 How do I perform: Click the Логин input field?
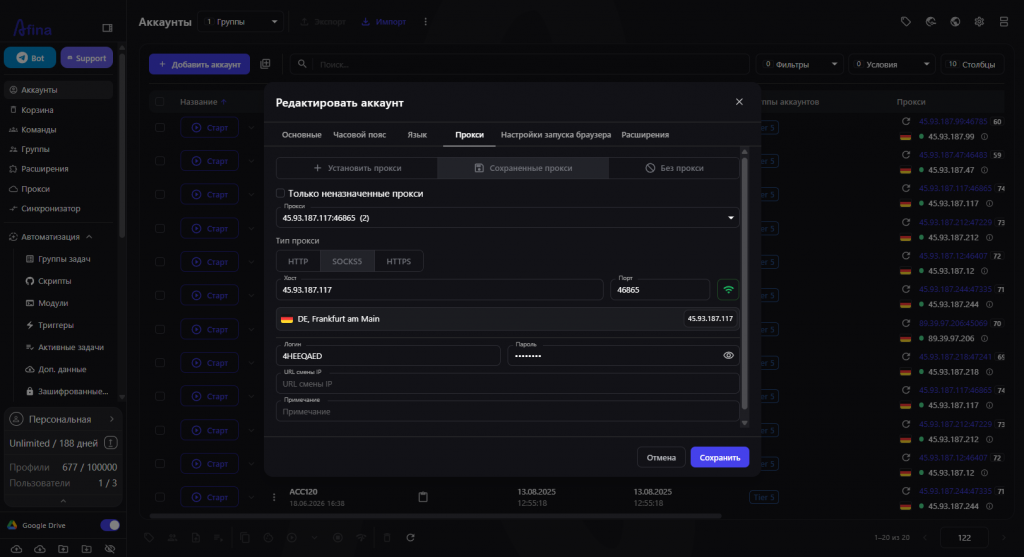tap(388, 355)
